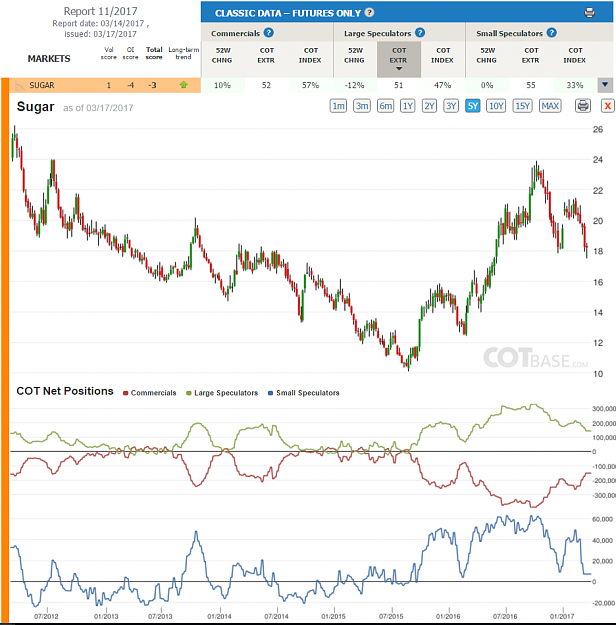The width and height of the screenshot is (616, 625).
Task: Print the Sugar chart
Action: (x=583, y=106)
